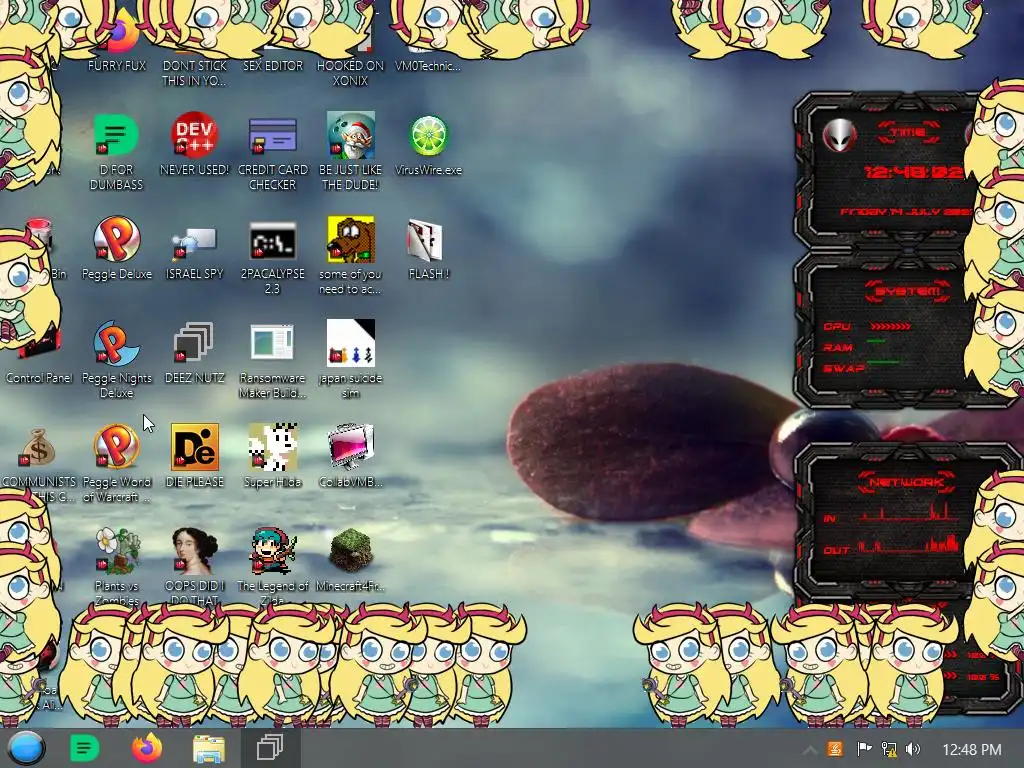Select the DONT STICK THIS IN YO... label

(195, 73)
